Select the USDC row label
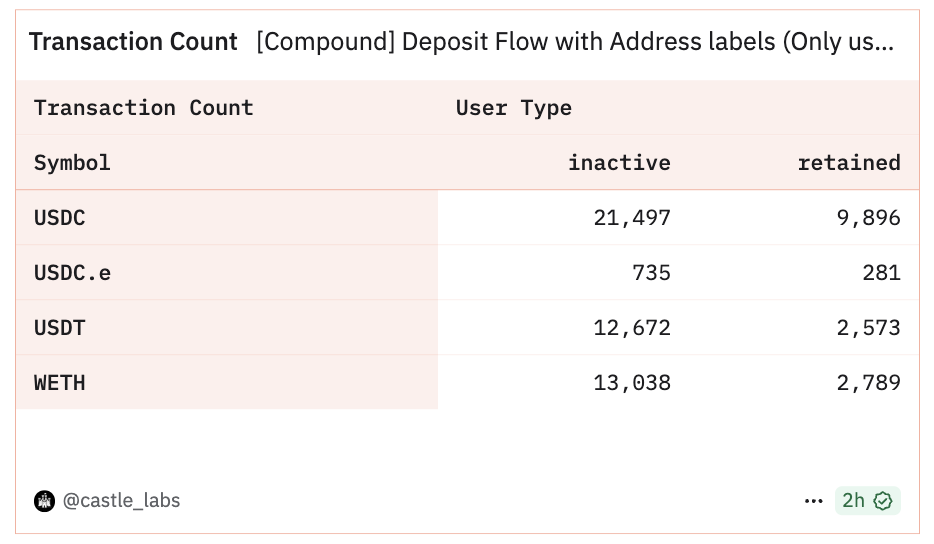The height and width of the screenshot is (544, 934). pos(60,217)
